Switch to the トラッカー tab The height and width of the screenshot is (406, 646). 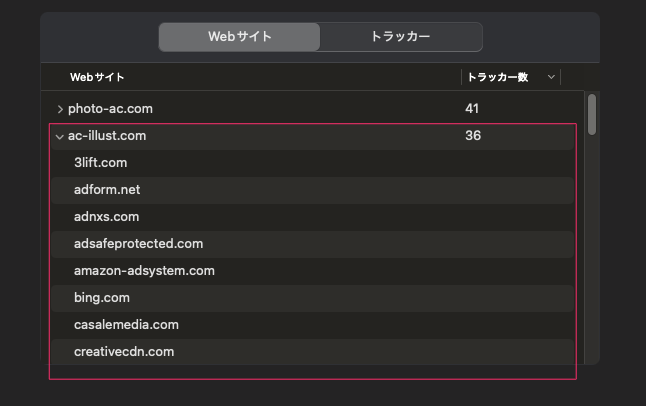click(x=400, y=37)
